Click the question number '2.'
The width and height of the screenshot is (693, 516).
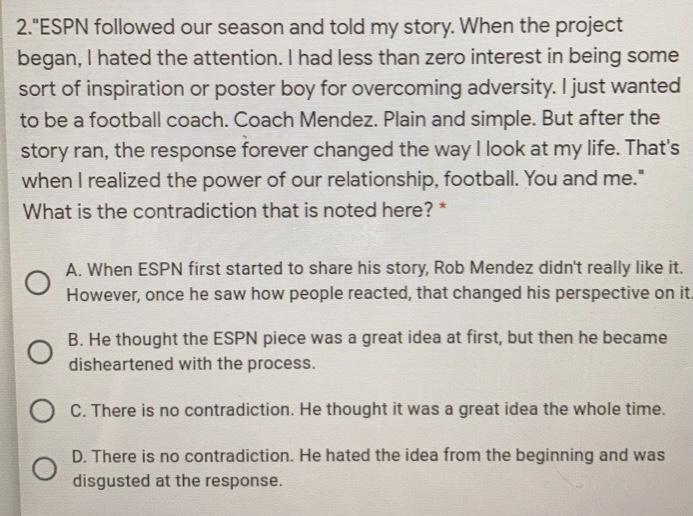point(24,27)
